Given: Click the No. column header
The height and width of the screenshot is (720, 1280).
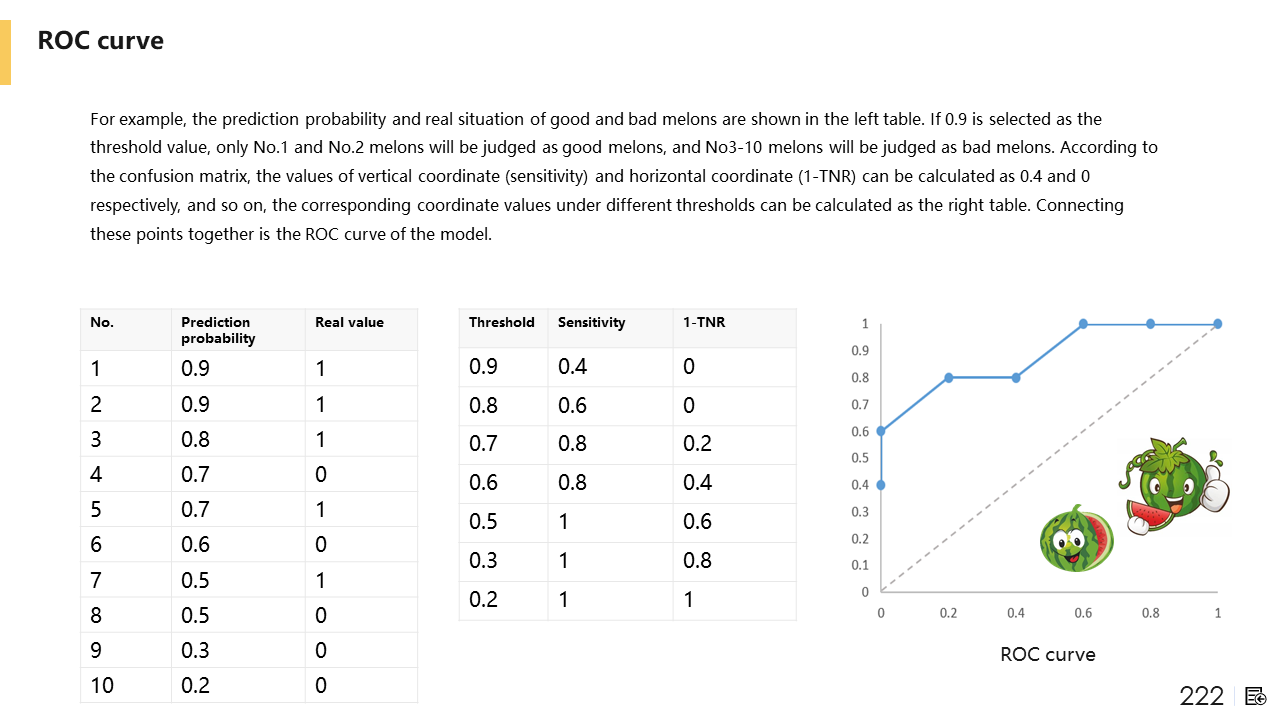Looking at the screenshot, I should [102, 322].
